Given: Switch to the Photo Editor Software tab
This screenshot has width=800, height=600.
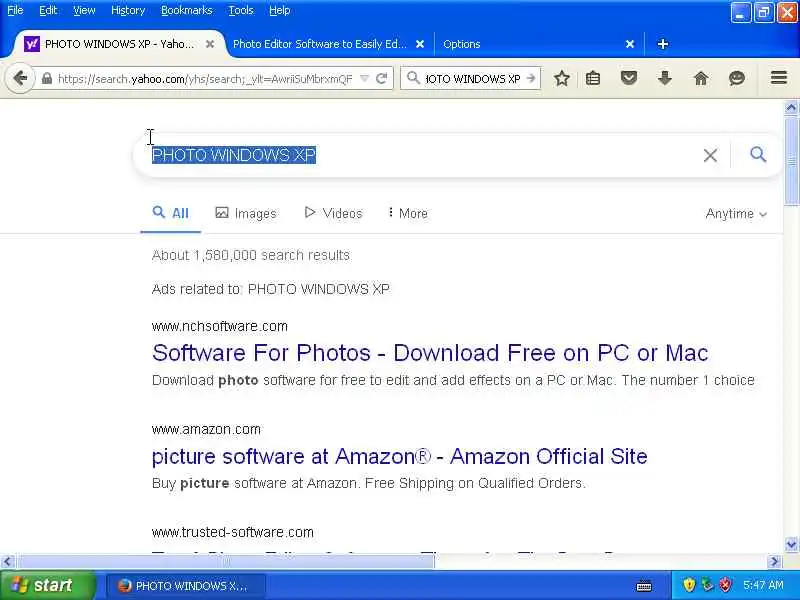Looking at the screenshot, I should point(319,44).
